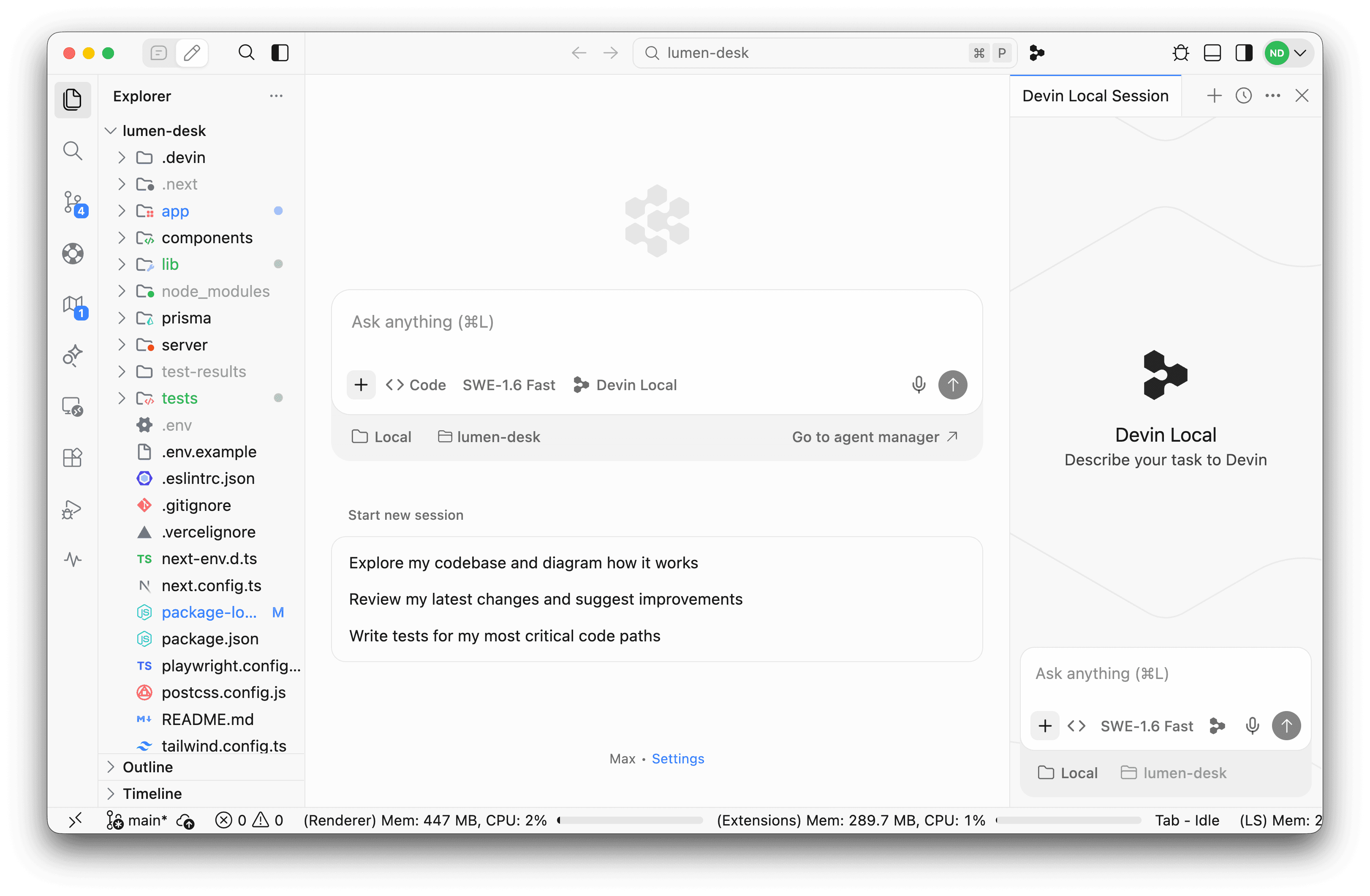
Task: Click the lumen-desk search bar in title bar
Action: coord(824,53)
